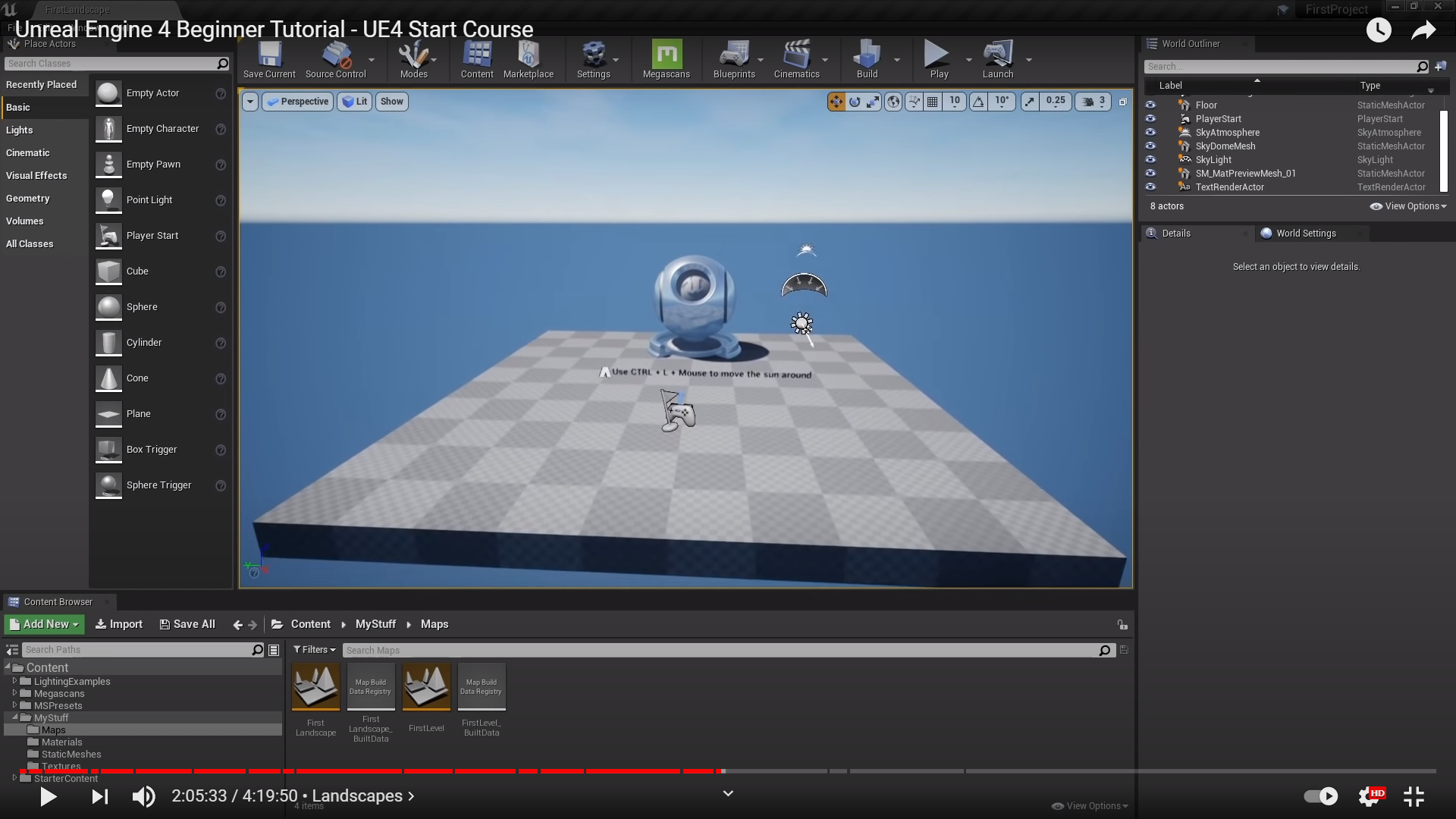This screenshot has height=819, width=1456.
Task: Open the Filters dropdown in Content Browser
Action: coord(315,650)
